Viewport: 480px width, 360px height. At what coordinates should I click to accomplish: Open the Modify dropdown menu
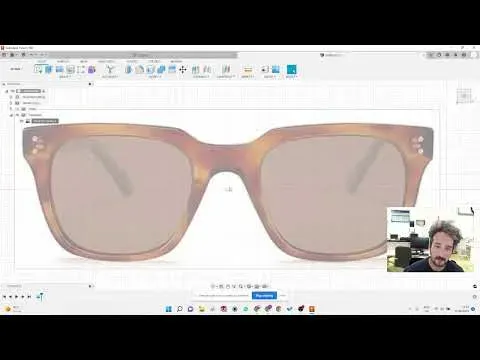[155, 77]
